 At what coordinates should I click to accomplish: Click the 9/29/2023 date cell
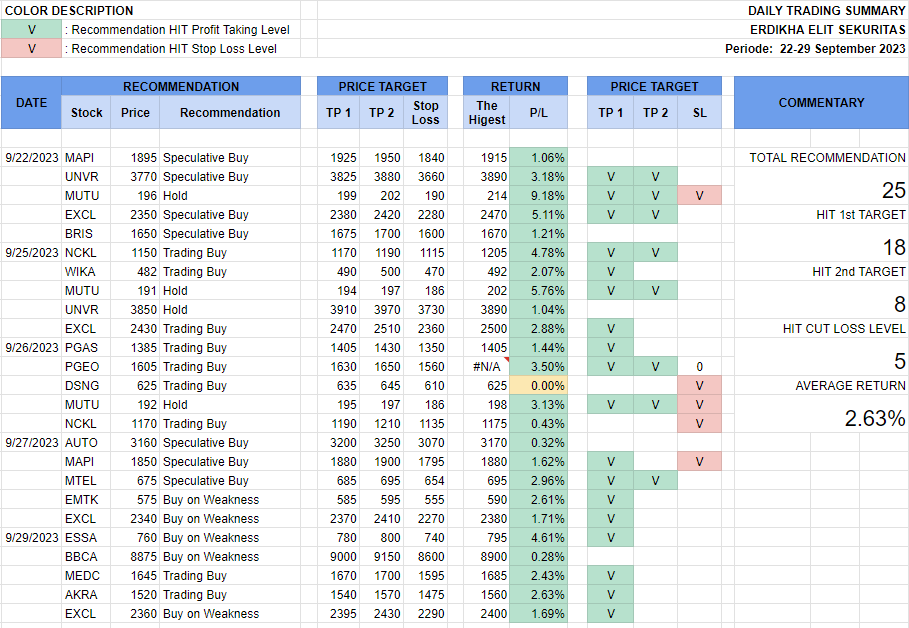(x=31, y=538)
